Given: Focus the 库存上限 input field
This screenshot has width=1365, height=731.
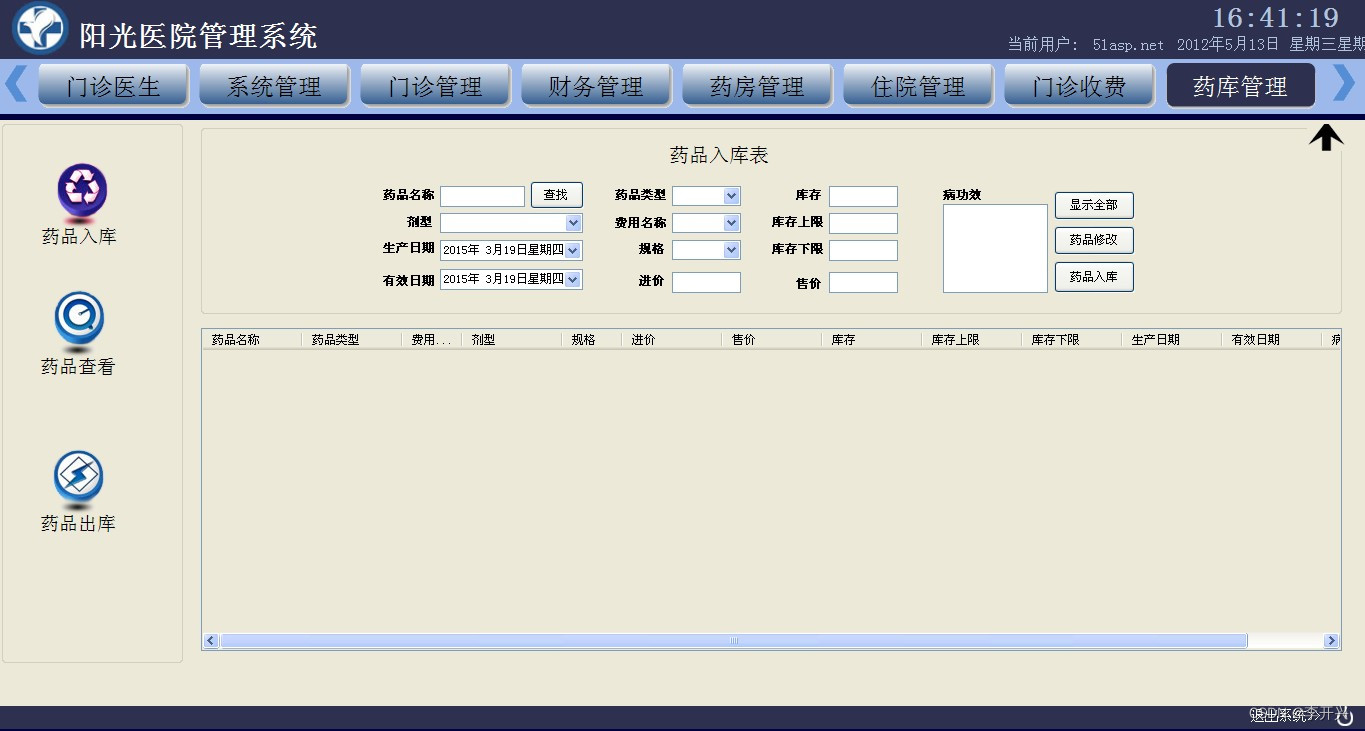Looking at the screenshot, I should 863,223.
